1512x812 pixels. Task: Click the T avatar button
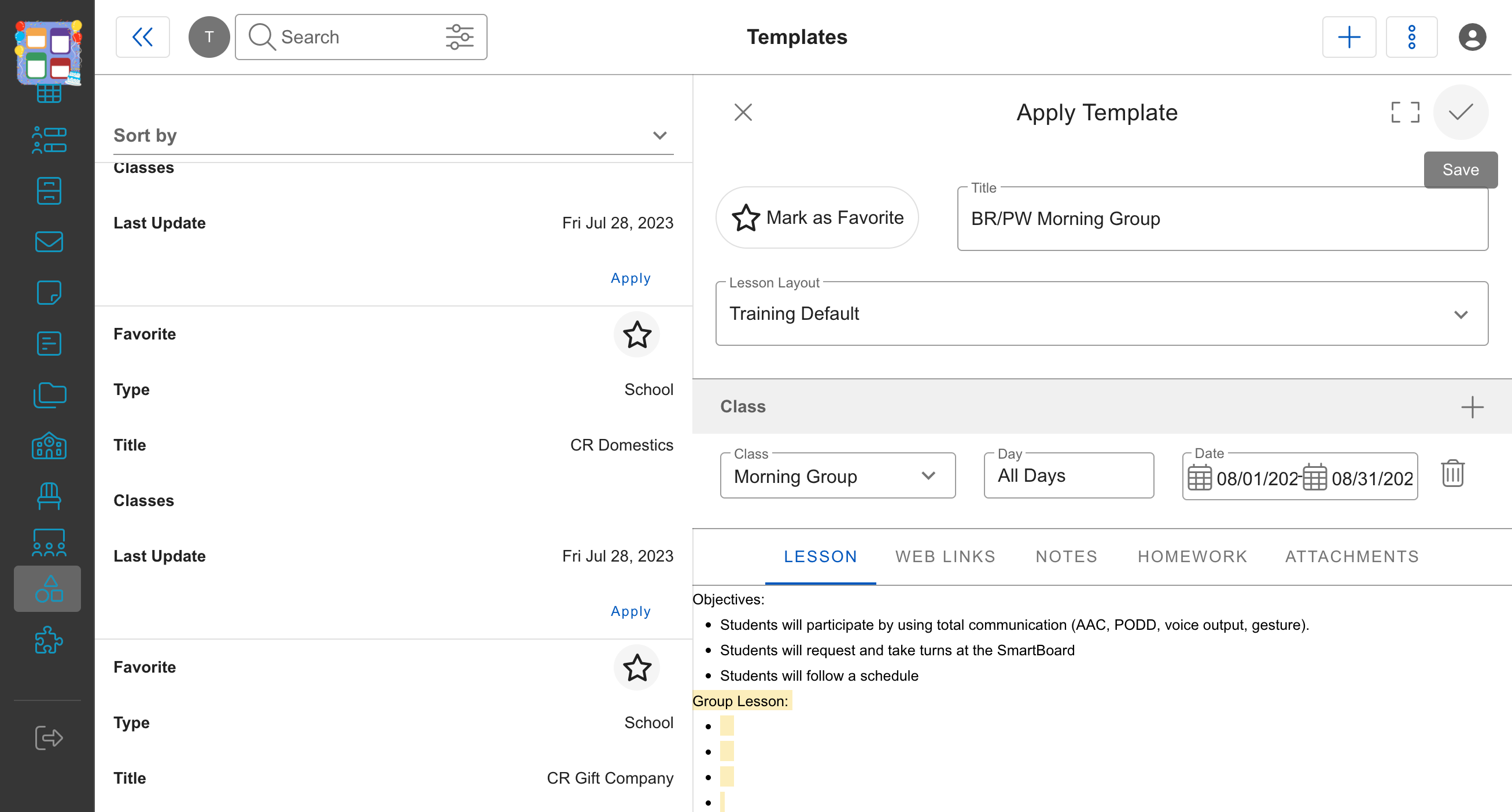(x=209, y=37)
